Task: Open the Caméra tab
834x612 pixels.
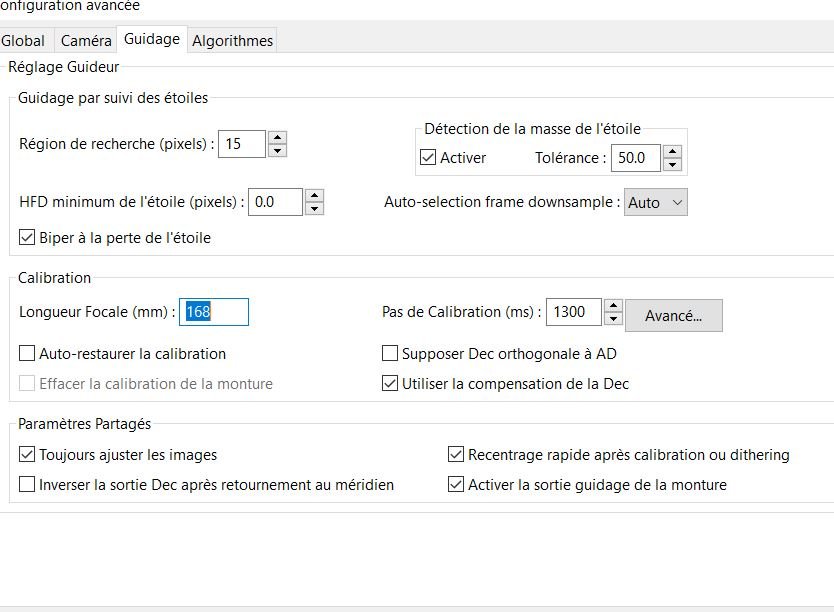Action: pyautogui.click(x=86, y=41)
